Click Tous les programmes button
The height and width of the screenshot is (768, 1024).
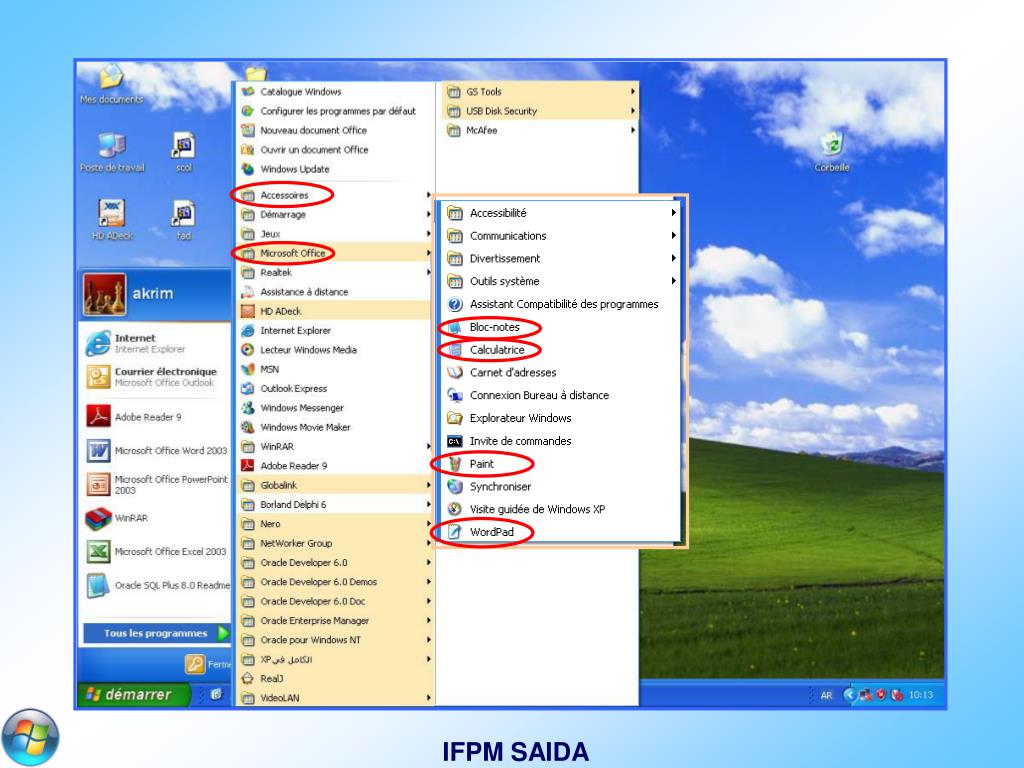157,633
